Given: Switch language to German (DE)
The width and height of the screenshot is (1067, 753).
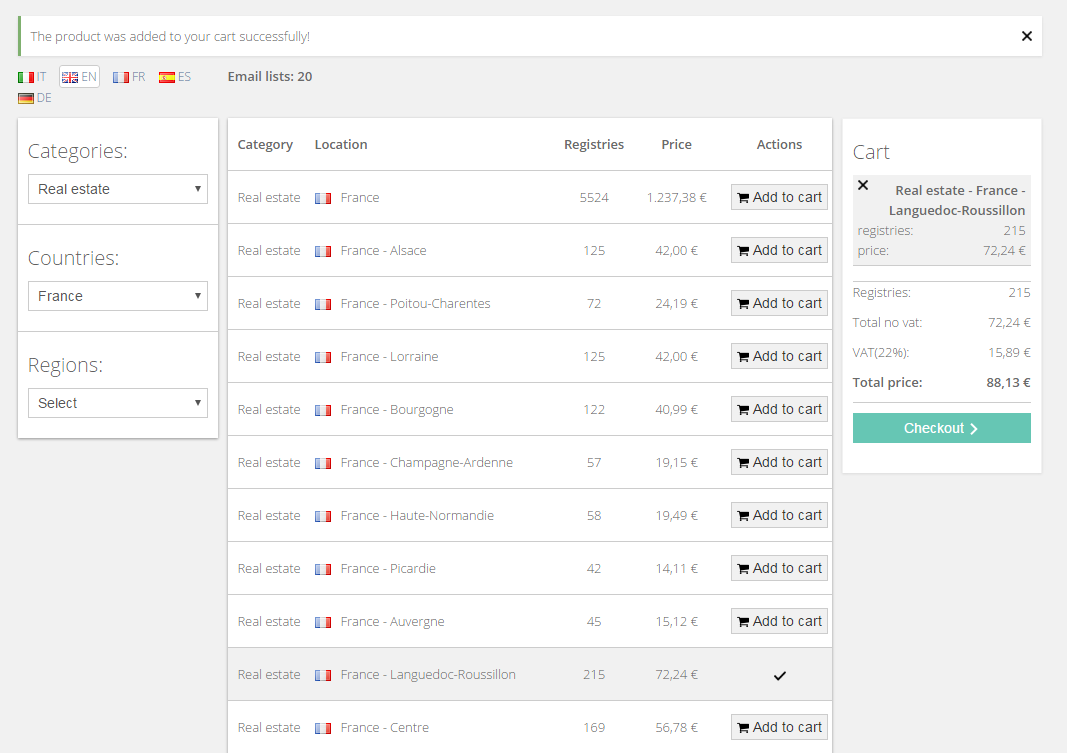Looking at the screenshot, I should (x=35, y=98).
